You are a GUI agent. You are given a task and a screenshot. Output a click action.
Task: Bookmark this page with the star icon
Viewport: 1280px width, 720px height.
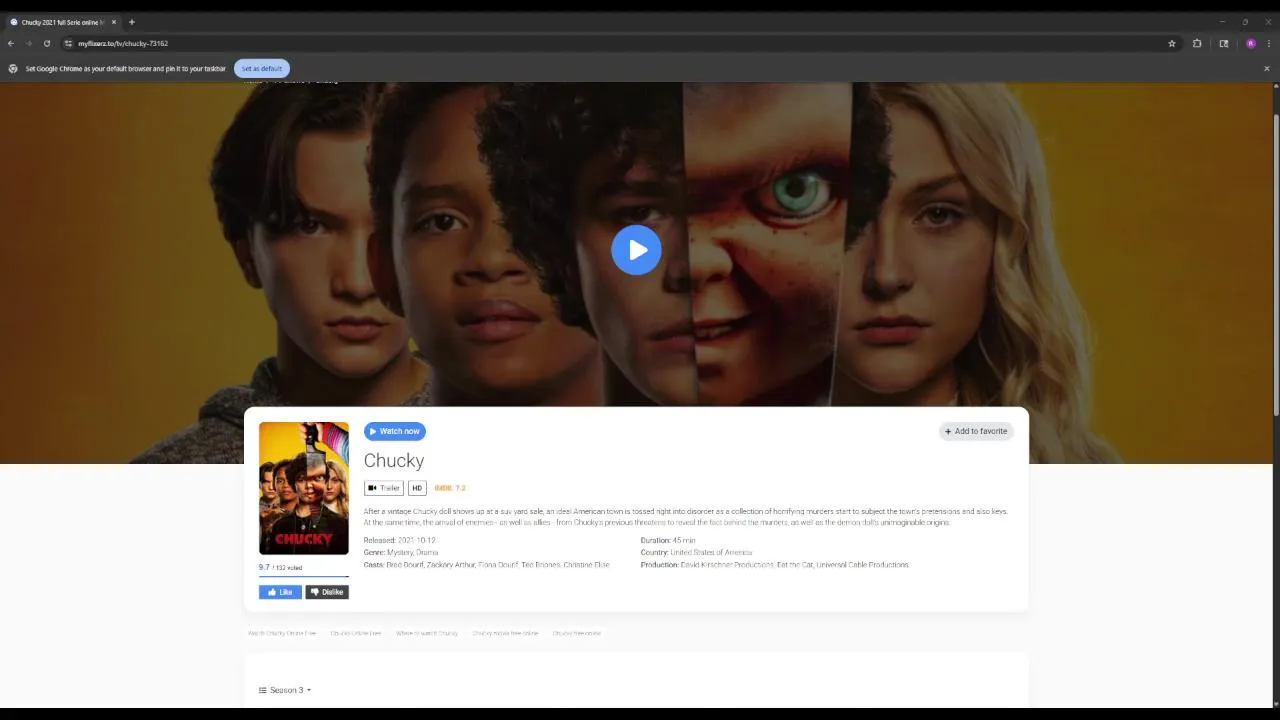click(1172, 43)
